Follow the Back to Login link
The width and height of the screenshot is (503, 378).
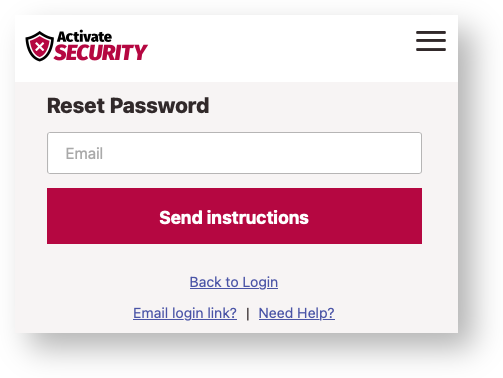234,282
